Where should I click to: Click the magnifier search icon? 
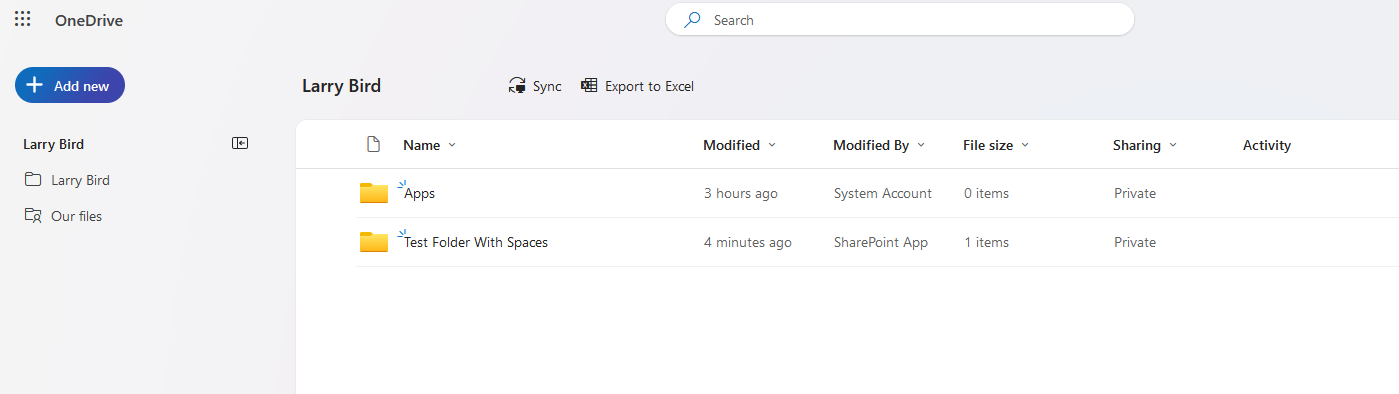pos(691,20)
